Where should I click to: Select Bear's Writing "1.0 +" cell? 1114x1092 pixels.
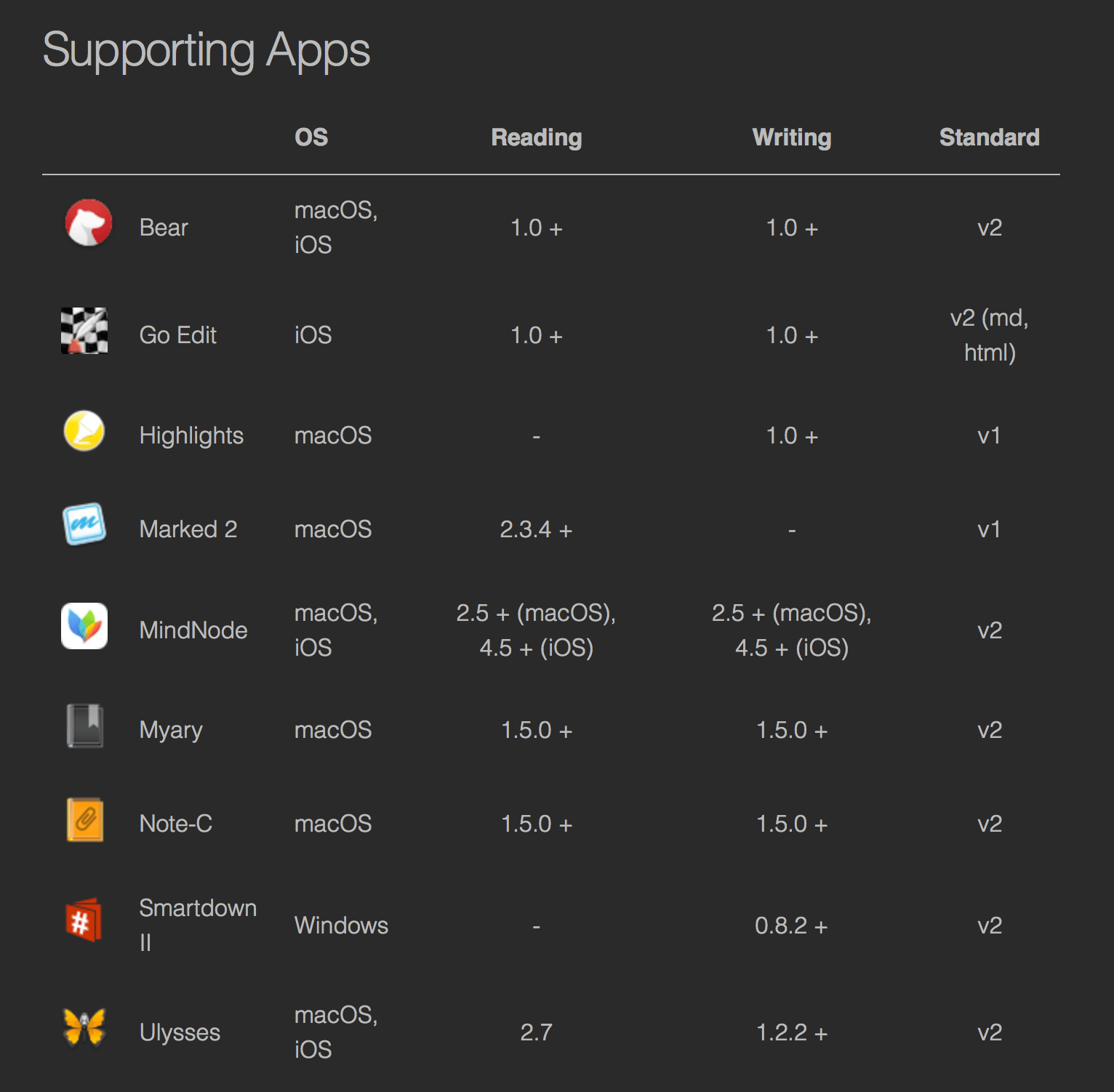[x=792, y=228]
